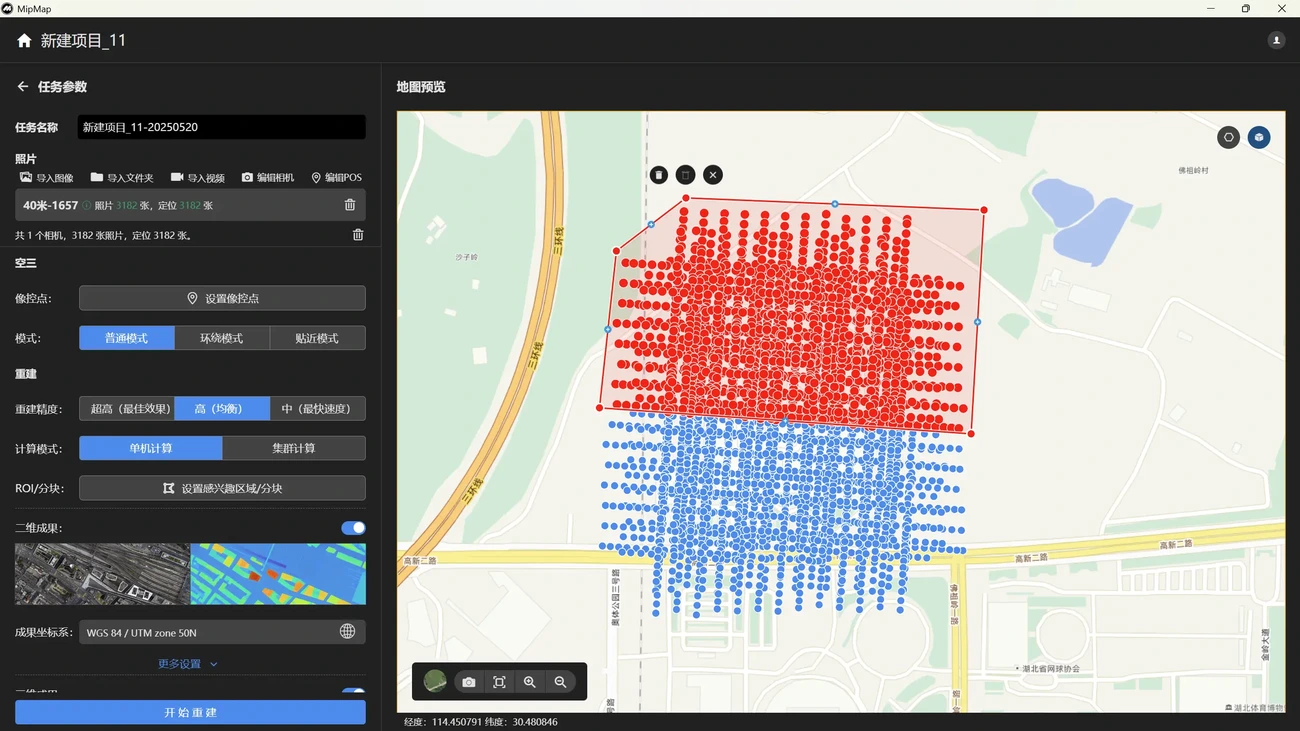
Task: Select 超高（最佳效果）reconstruction precision
Action: point(127,408)
